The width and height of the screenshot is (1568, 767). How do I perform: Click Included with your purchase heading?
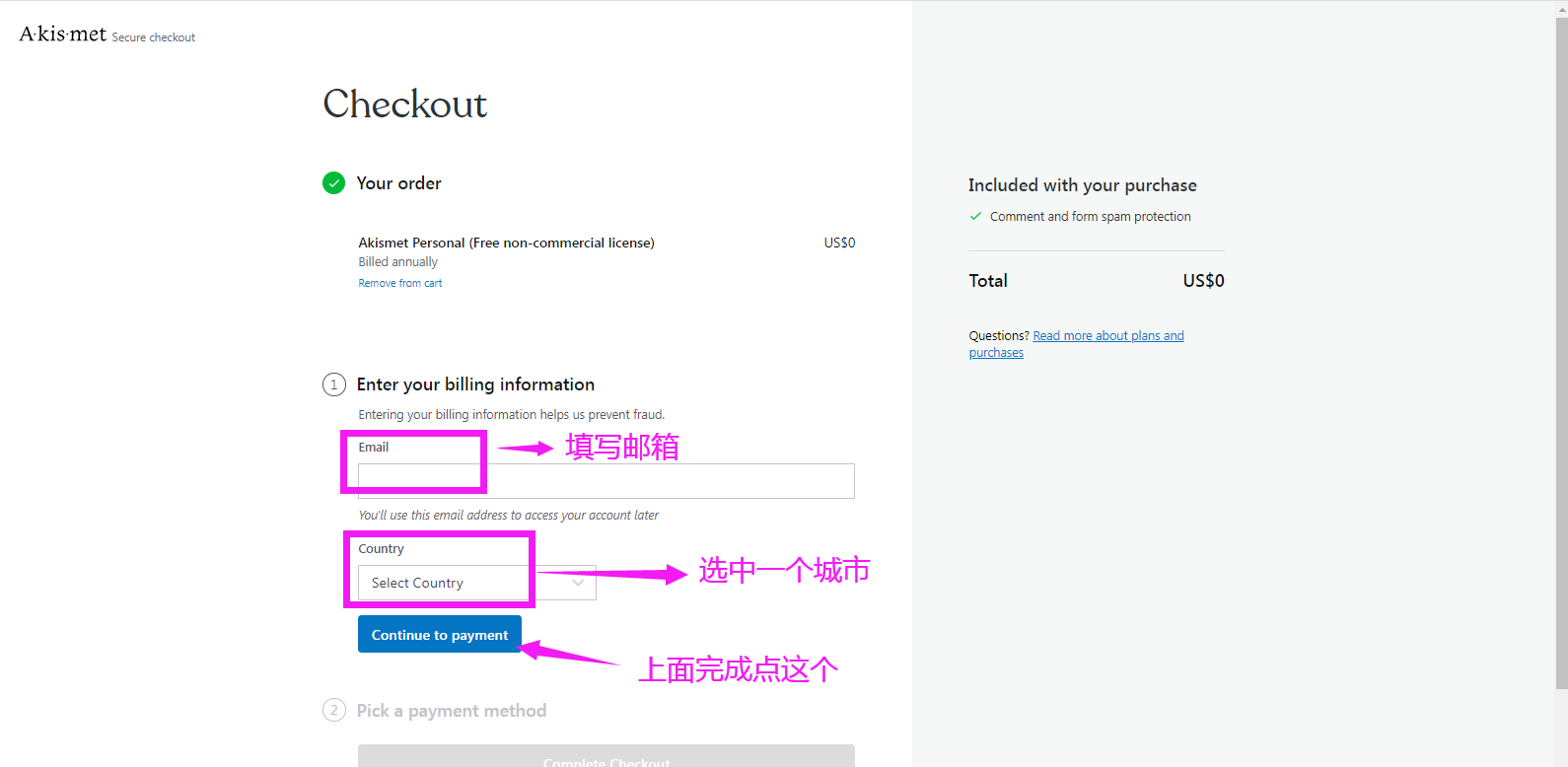click(x=1082, y=185)
